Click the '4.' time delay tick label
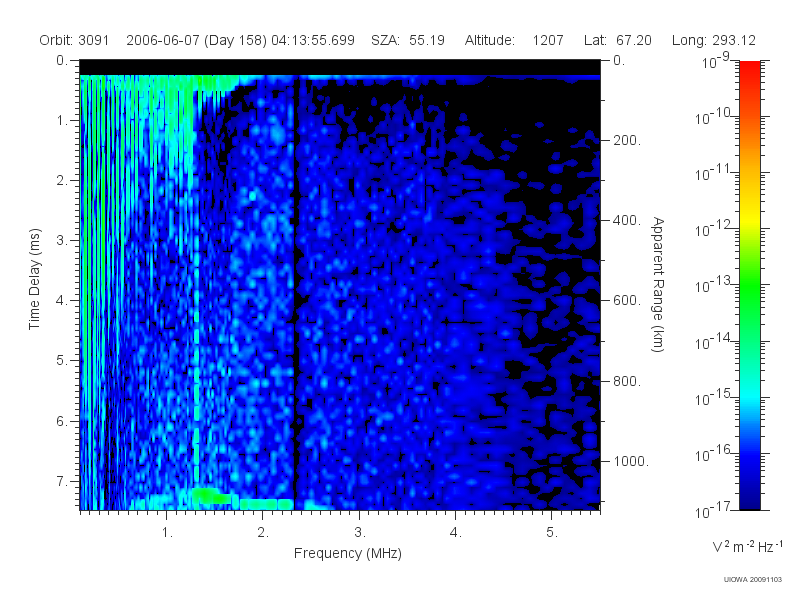This screenshot has width=800, height=600. pos(62,301)
